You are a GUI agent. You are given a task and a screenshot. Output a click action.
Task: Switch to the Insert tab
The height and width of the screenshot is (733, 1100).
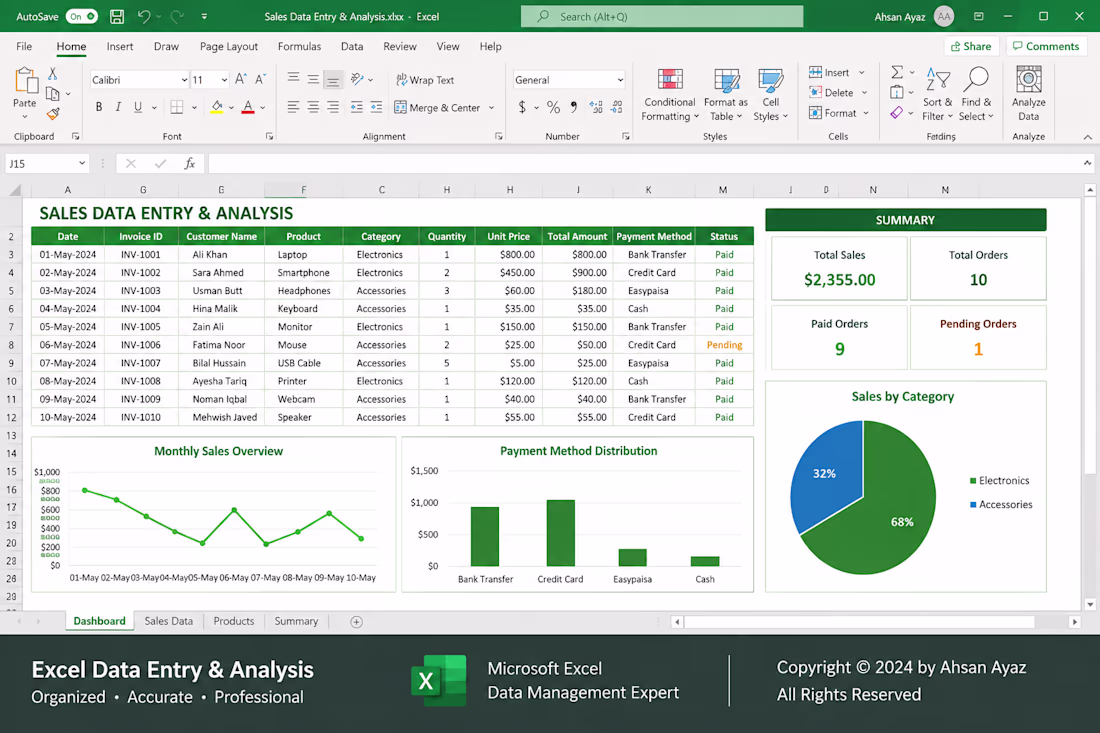120,46
